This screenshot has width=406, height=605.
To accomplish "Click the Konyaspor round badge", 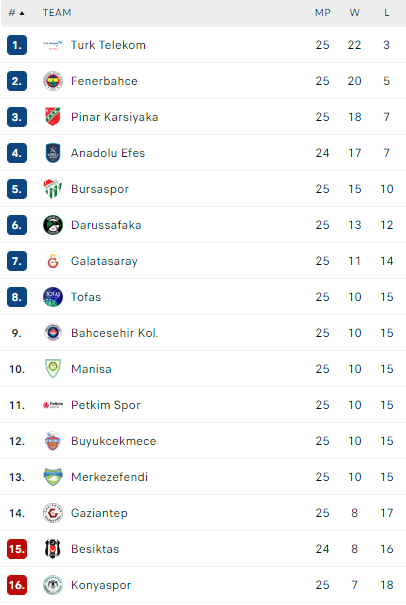I will coord(52,585).
